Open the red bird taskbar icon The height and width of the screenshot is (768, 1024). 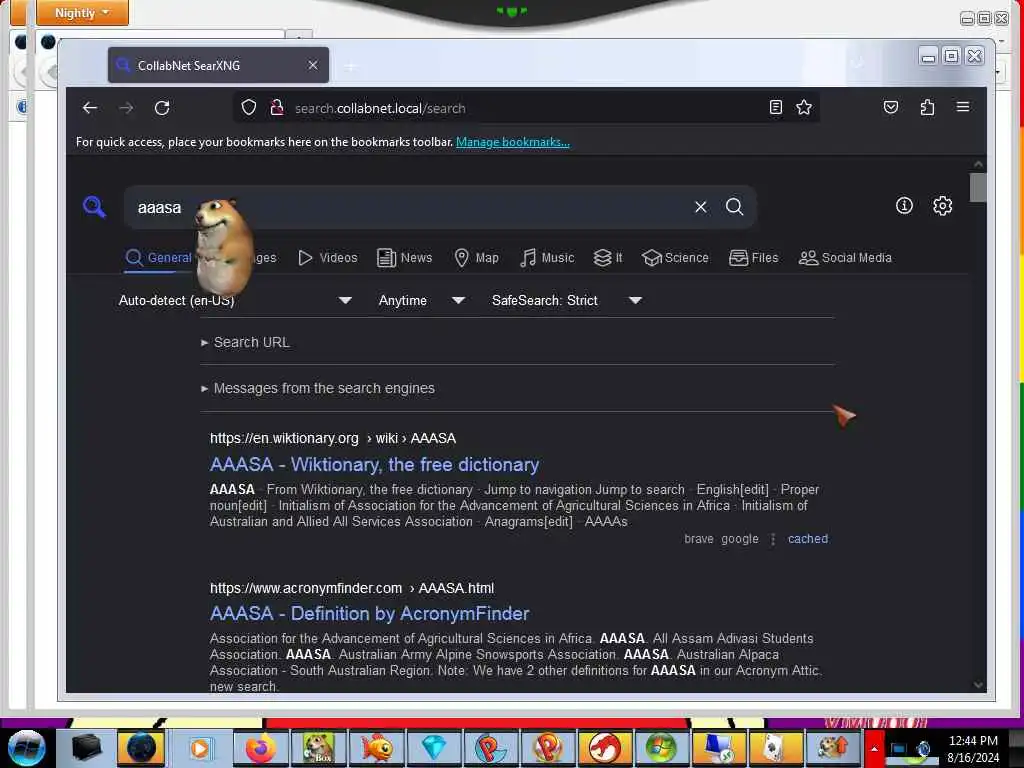tap(605, 747)
